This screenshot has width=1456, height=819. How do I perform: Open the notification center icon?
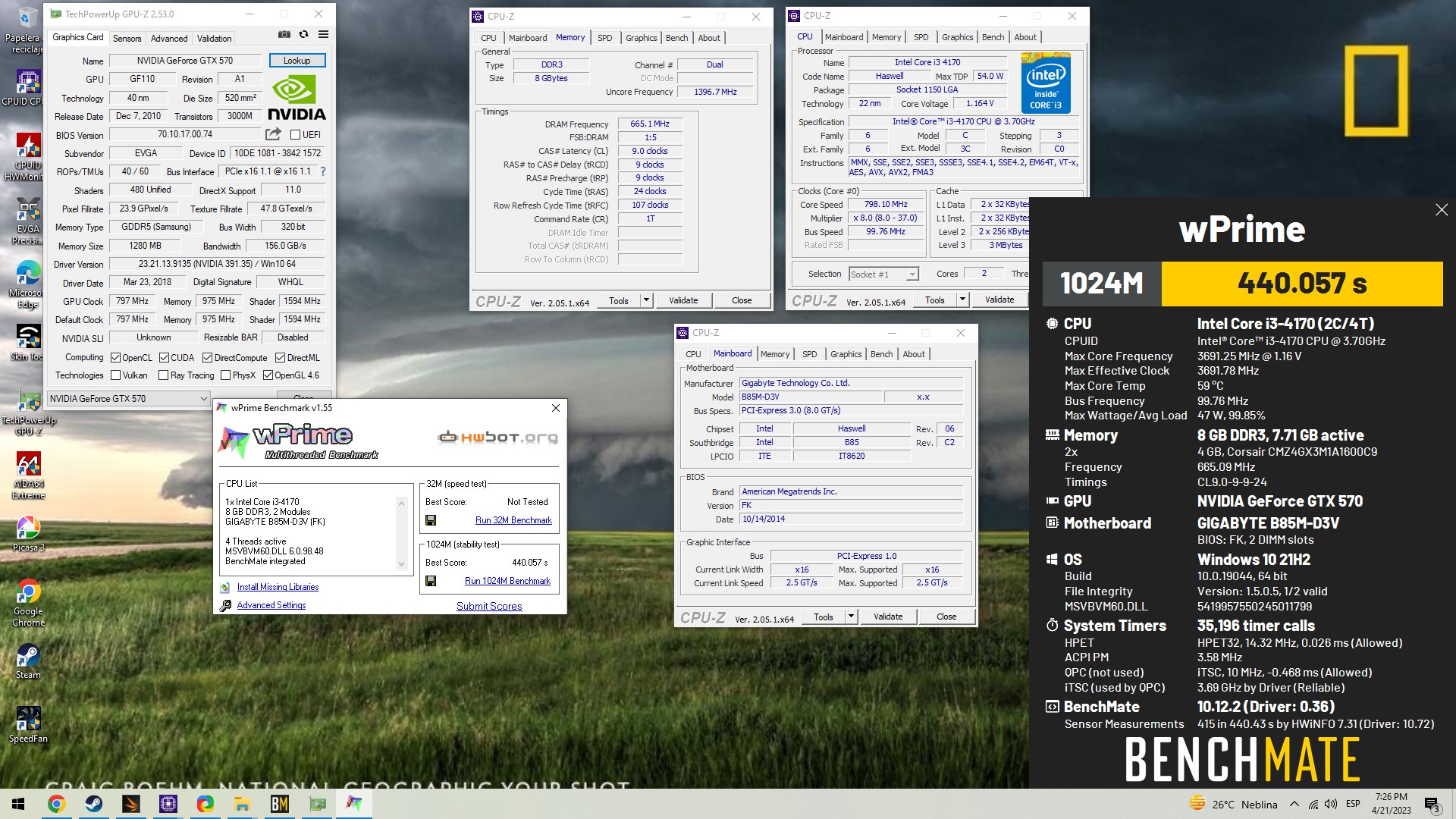(x=1432, y=804)
